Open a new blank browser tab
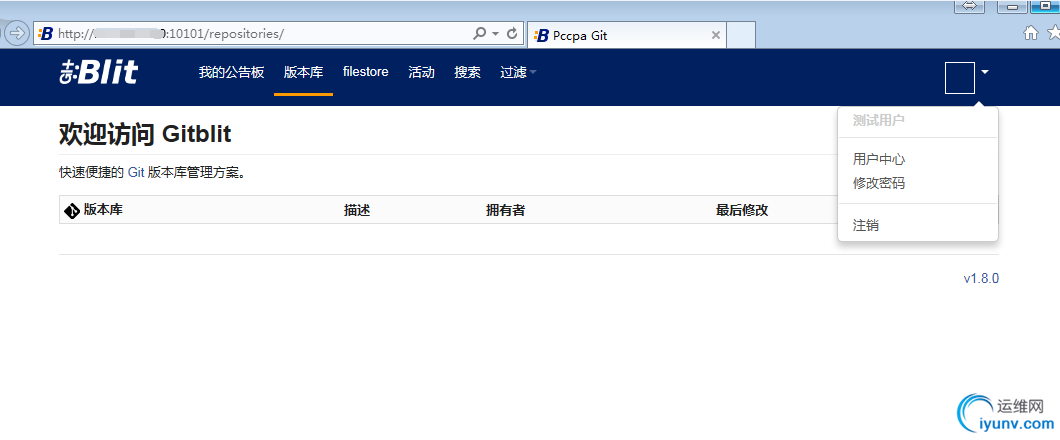The height and width of the screenshot is (440, 1060). pos(742,35)
